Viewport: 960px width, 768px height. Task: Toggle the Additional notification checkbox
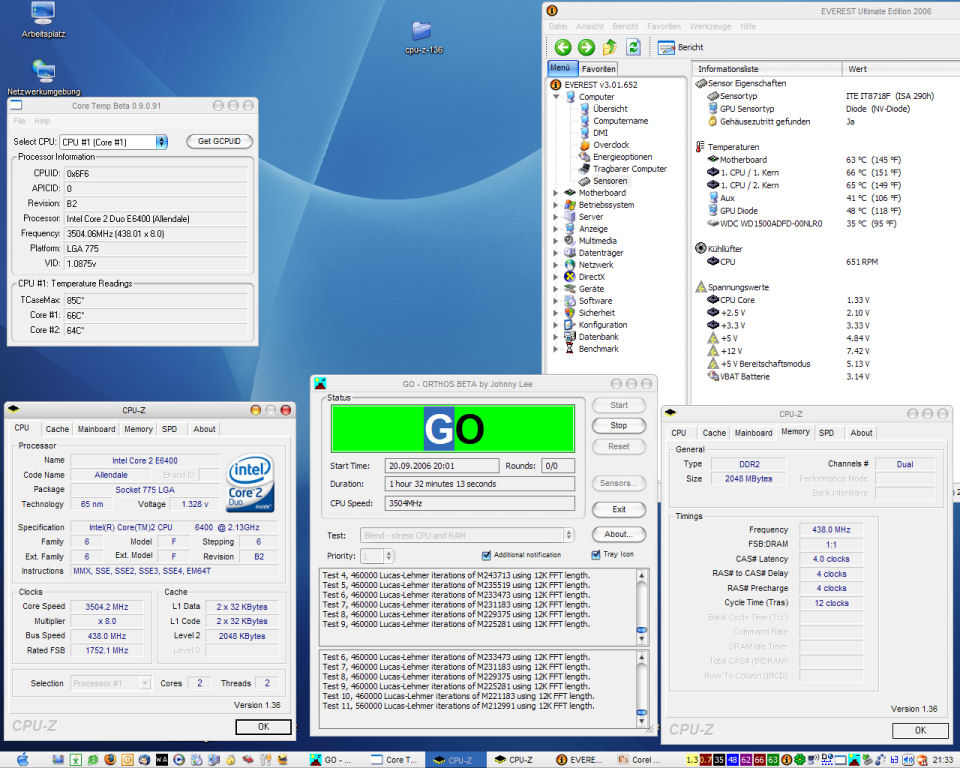click(486, 555)
